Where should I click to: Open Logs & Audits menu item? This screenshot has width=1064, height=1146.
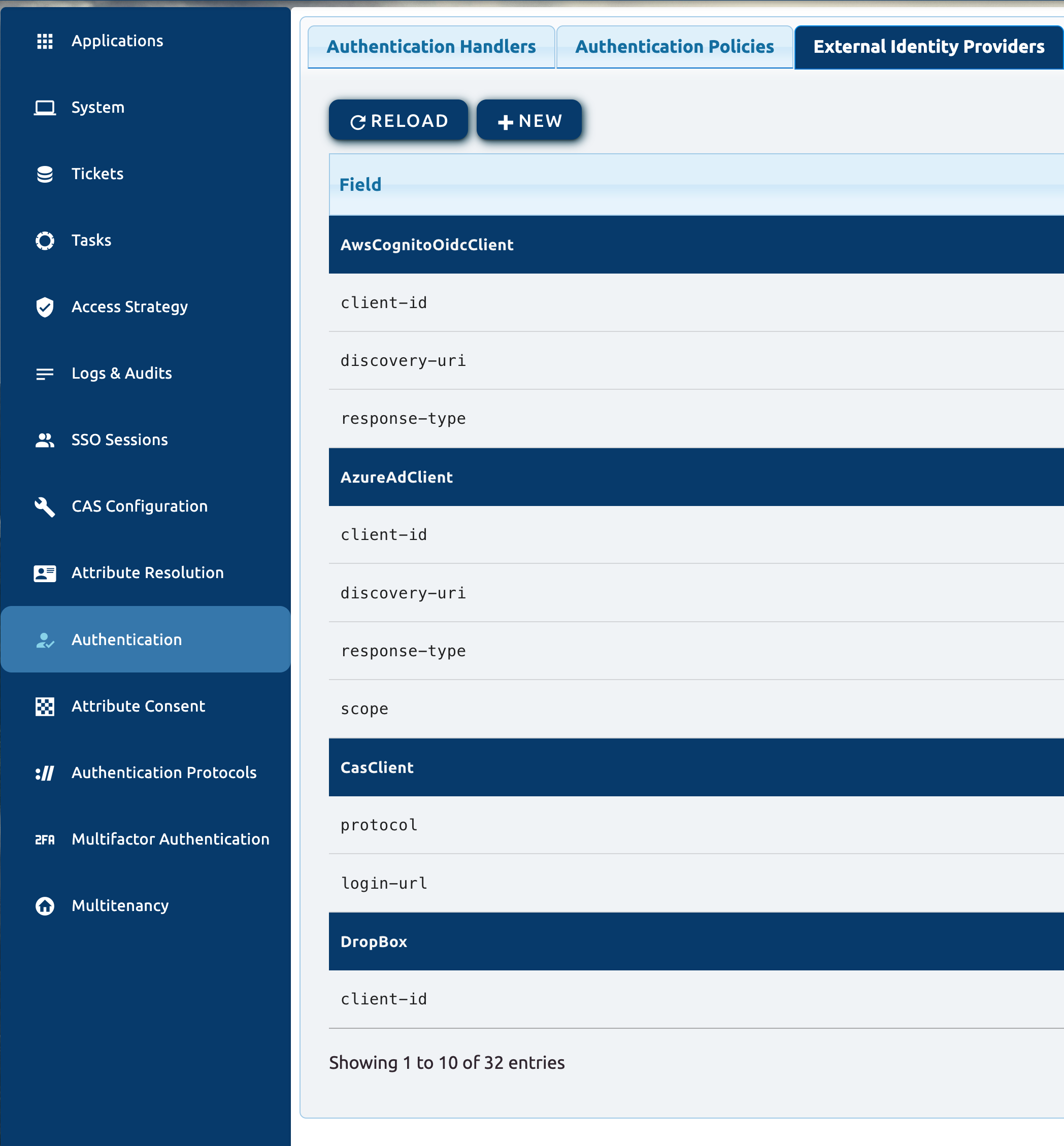(121, 373)
